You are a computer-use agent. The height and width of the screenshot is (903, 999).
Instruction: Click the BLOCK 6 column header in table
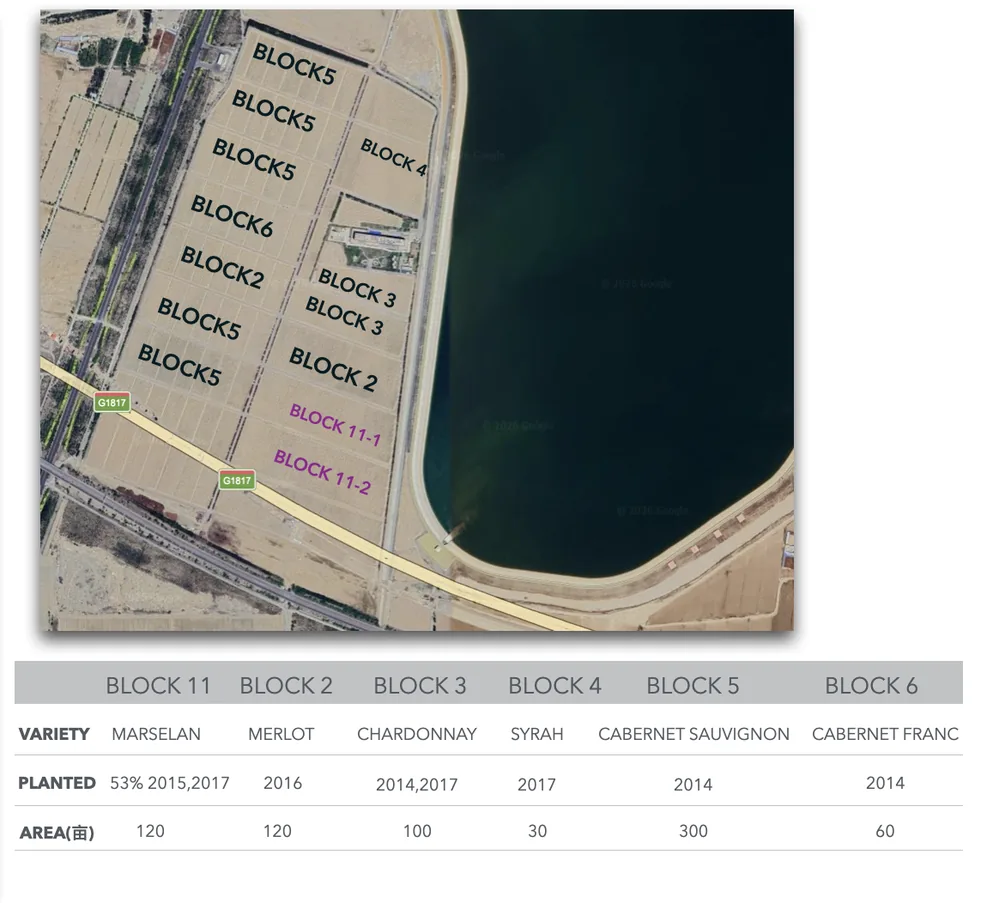[x=871, y=686]
